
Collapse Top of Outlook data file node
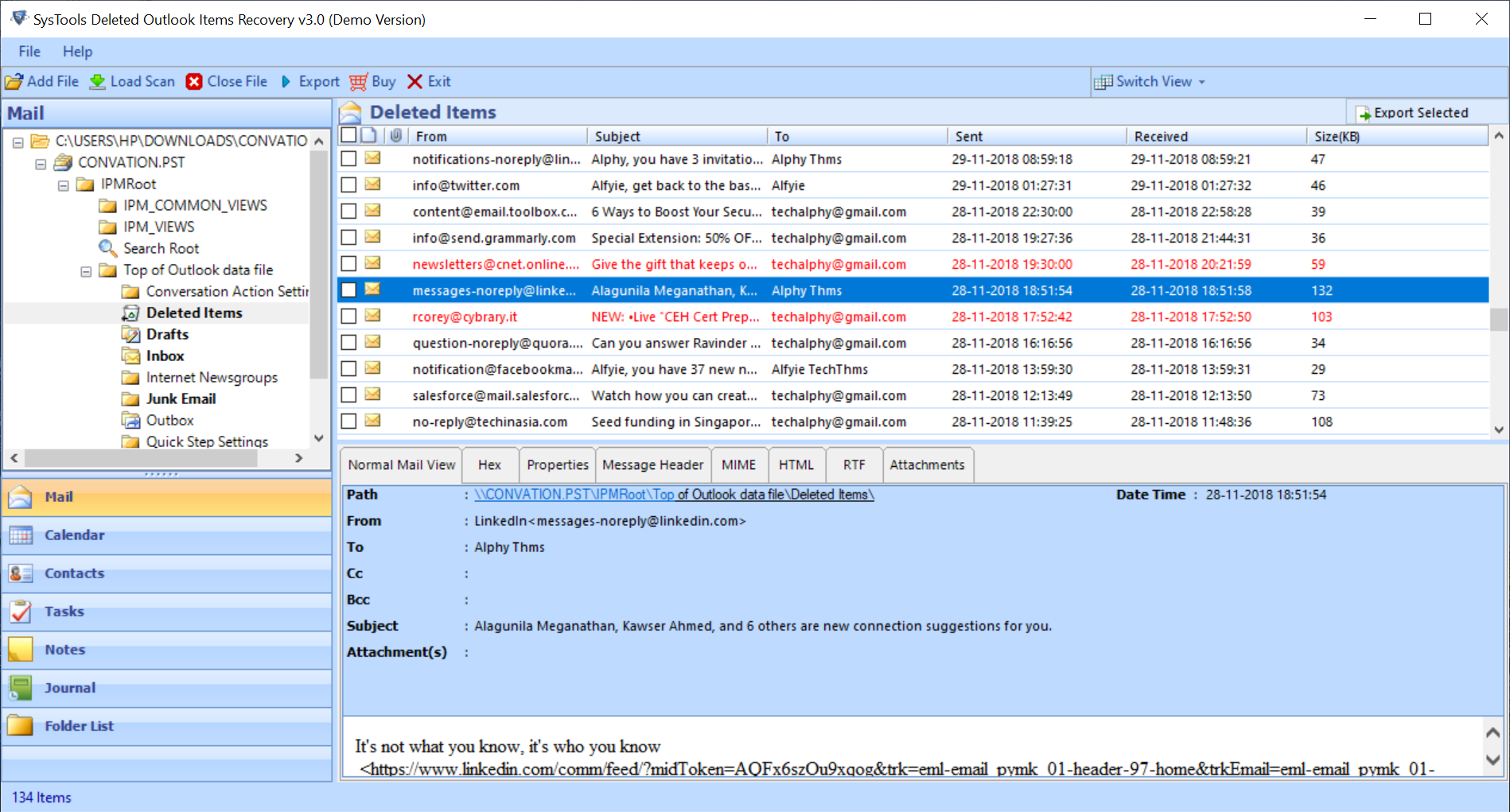point(86,271)
